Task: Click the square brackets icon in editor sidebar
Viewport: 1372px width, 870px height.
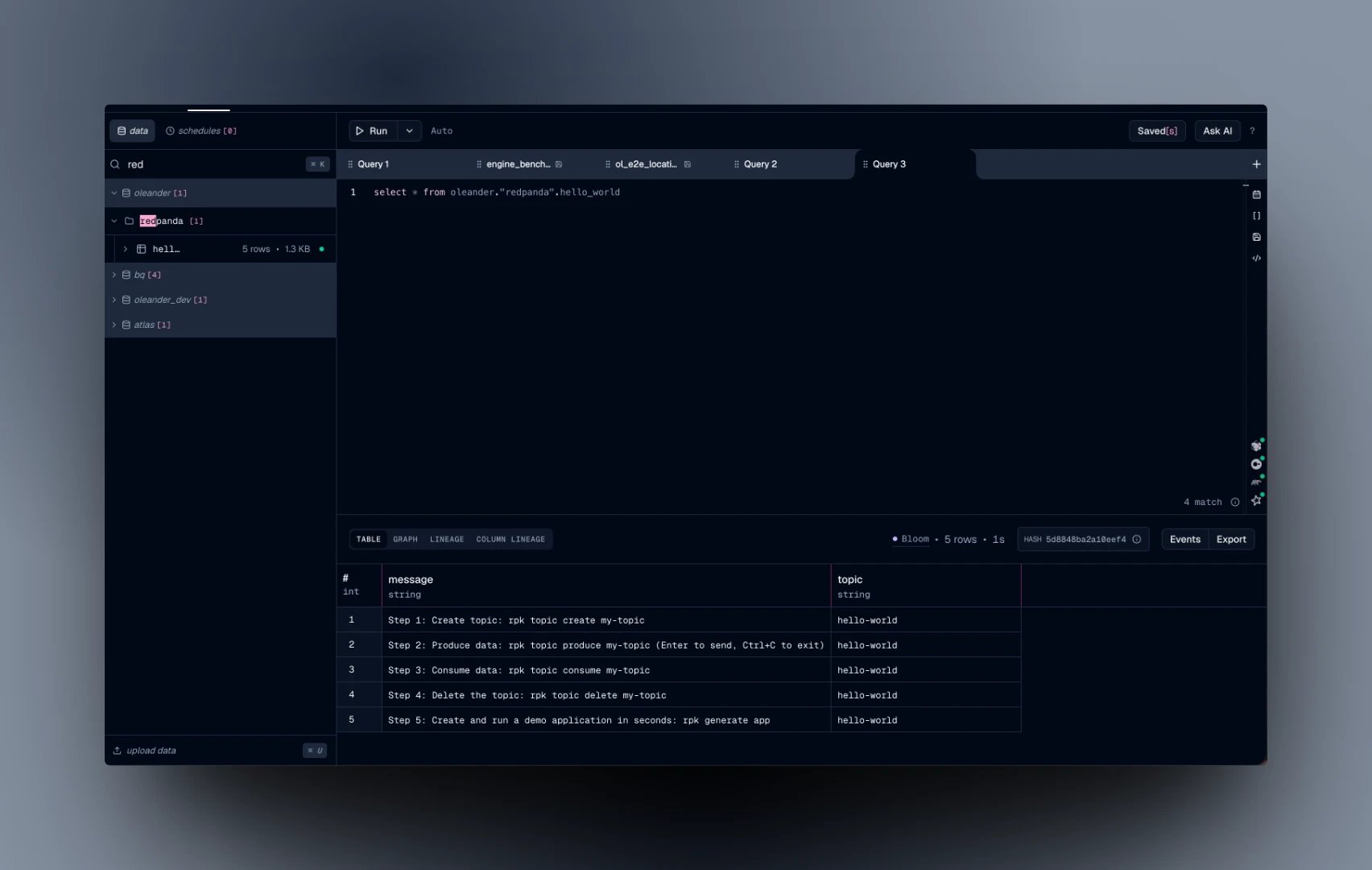Action: (1256, 216)
